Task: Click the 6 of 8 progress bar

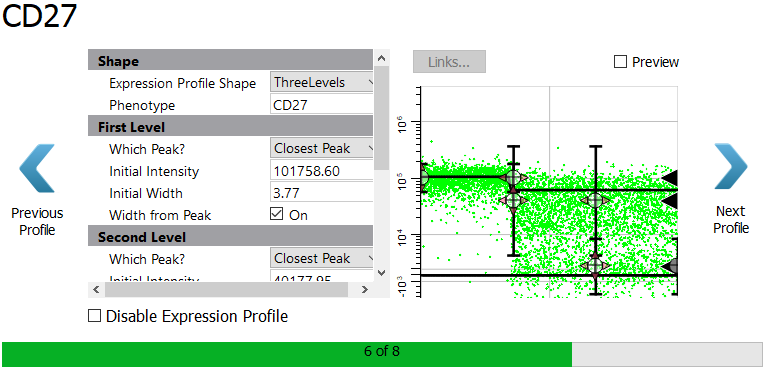Action: [x=382, y=354]
